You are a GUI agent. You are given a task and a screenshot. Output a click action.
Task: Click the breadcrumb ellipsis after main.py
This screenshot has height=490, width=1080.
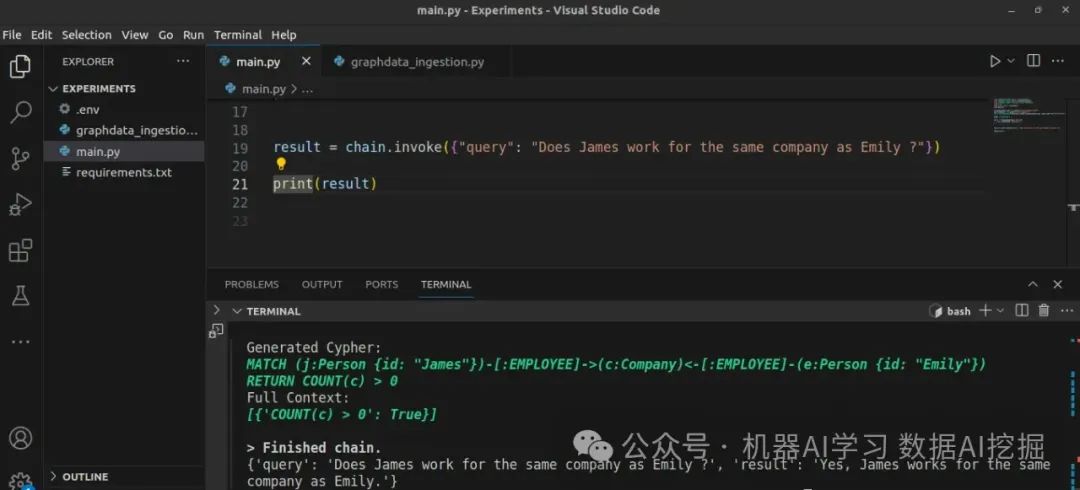(308, 90)
